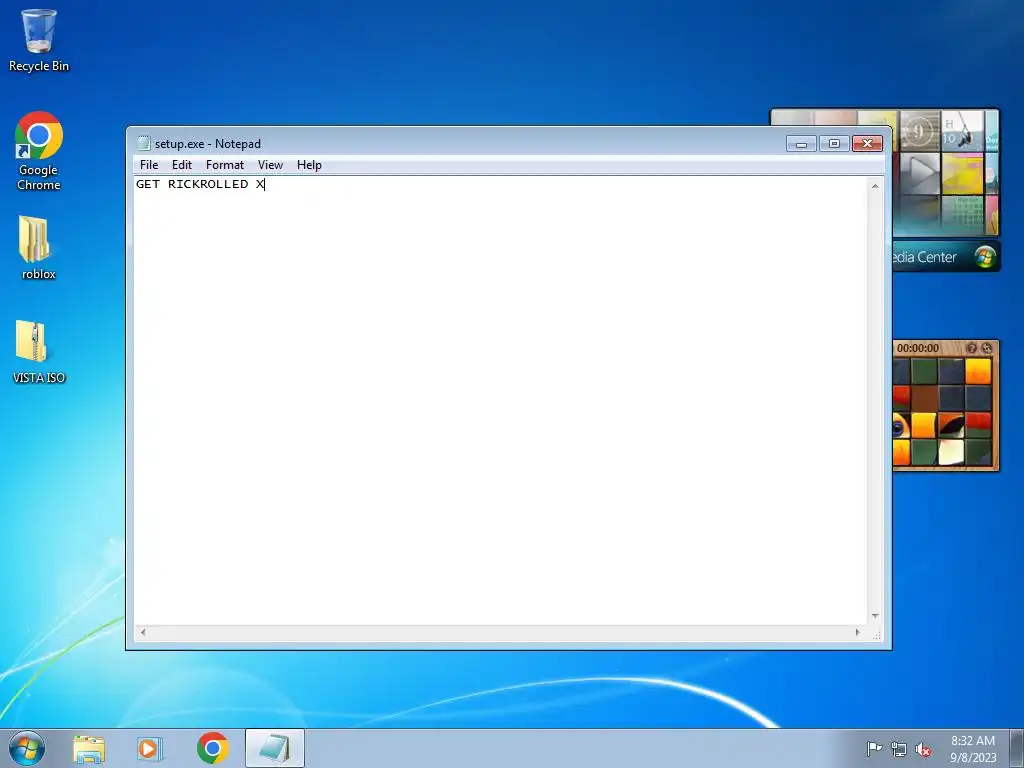Click vertical scrollbar down arrow in Notepad
The height and width of the screenshot is (768, 1024).
875,616
